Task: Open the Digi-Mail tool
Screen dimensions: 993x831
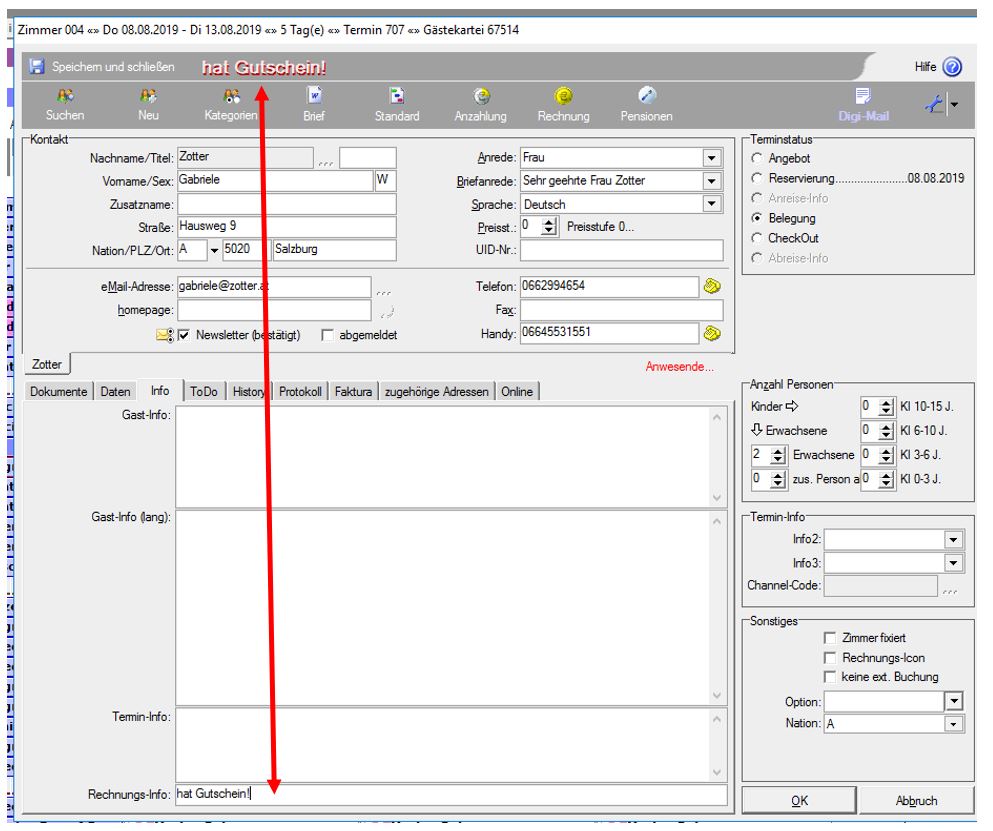Action: [x=864, y=105]
